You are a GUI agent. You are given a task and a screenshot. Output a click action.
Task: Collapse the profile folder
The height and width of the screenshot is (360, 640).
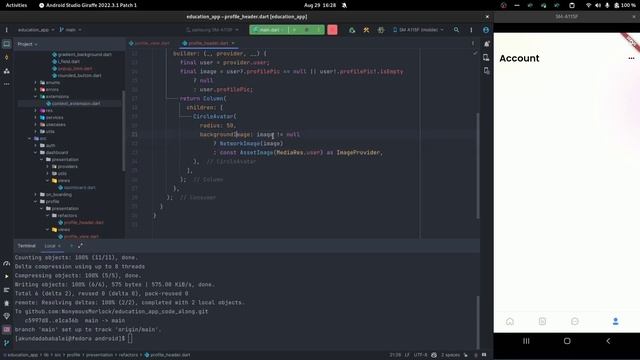[36, 202]
